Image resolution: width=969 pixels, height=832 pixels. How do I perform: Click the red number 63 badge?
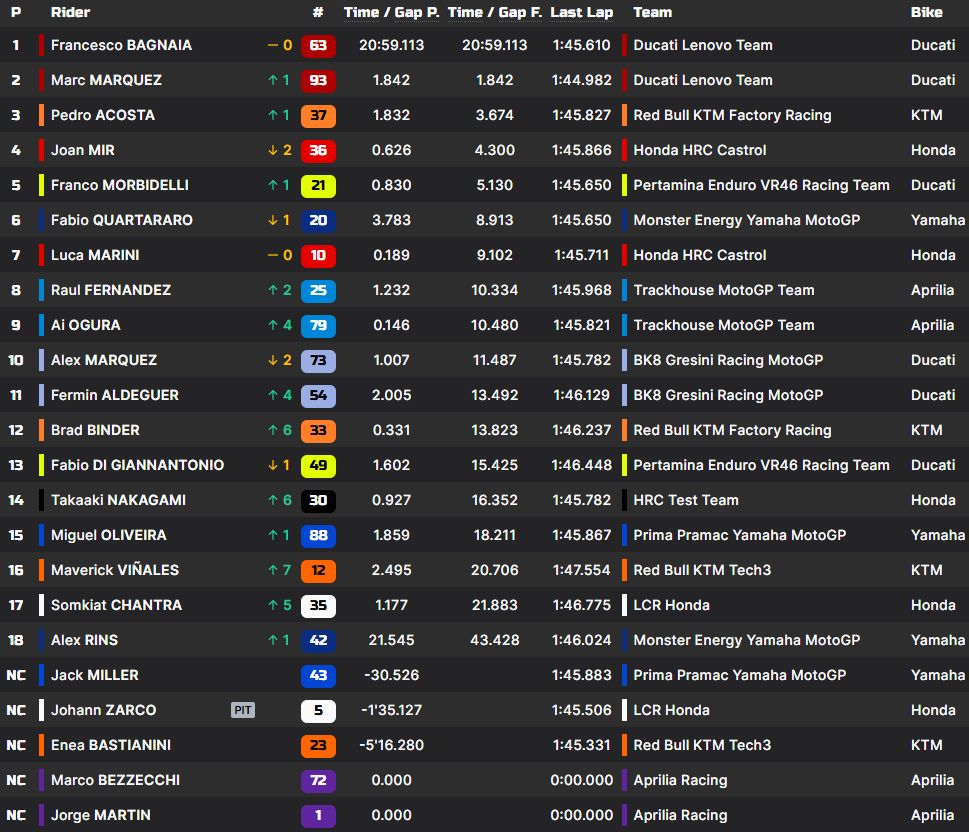pos(318,46)
